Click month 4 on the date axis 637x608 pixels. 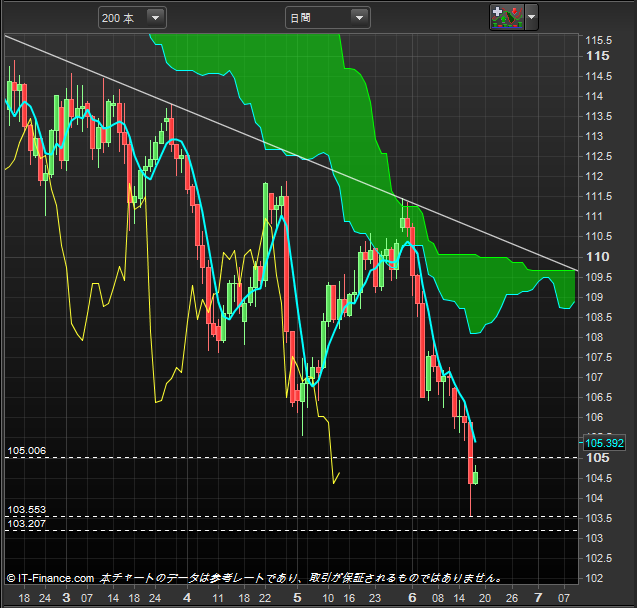click(x=187, y=598)
